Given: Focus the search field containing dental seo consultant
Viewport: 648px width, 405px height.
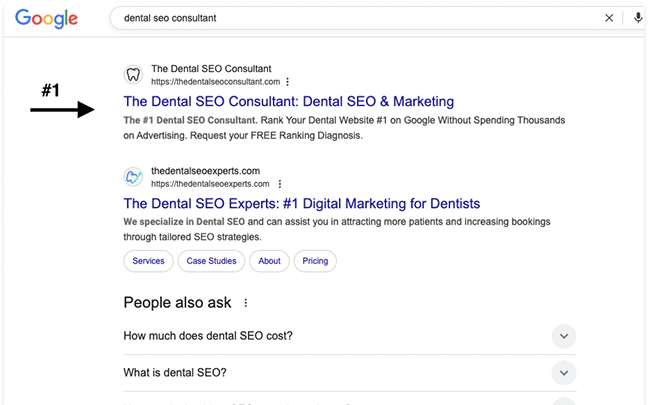Looking at the screenshot, I should 350,18.
